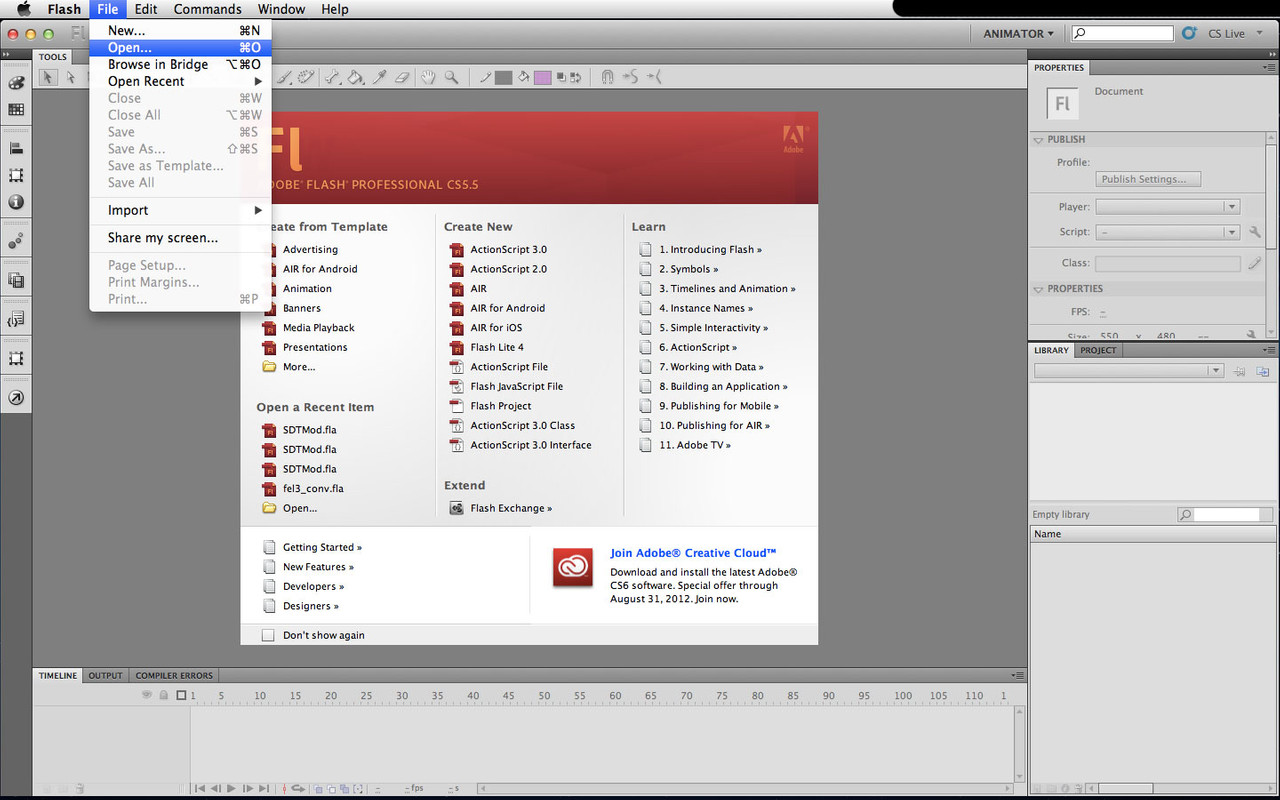Click the Publish Settings... button

tap(1148, 179)
